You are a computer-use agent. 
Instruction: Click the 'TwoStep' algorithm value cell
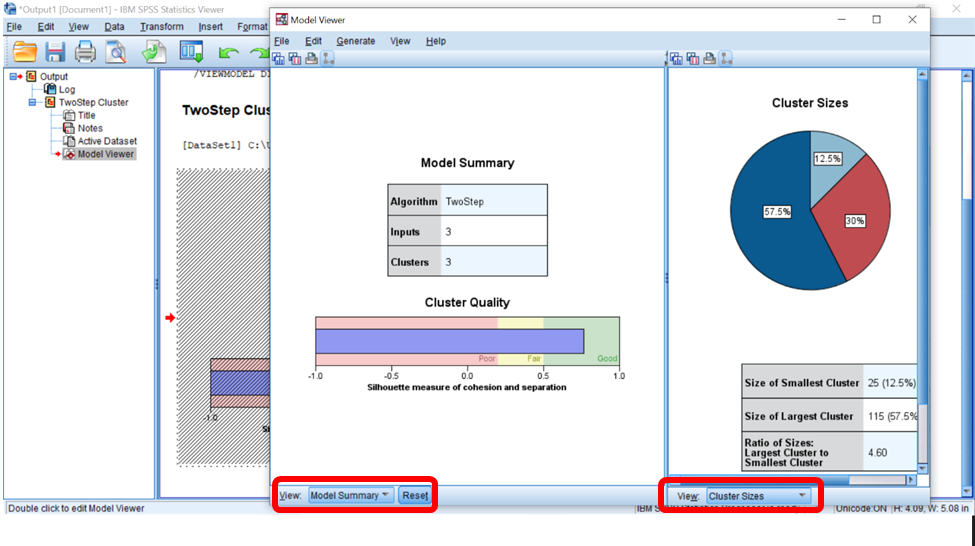494,201
